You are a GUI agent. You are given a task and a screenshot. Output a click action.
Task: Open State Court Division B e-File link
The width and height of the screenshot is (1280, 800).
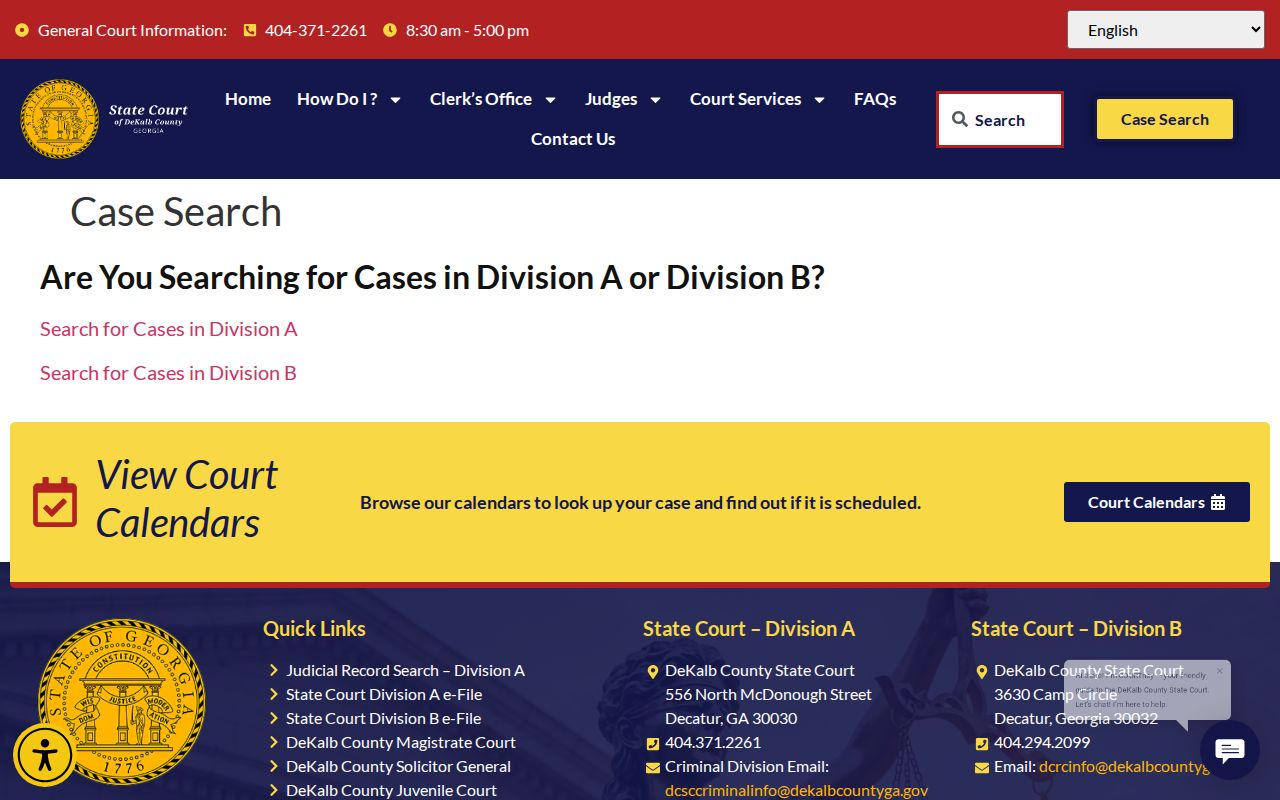(x=384, y=718)
